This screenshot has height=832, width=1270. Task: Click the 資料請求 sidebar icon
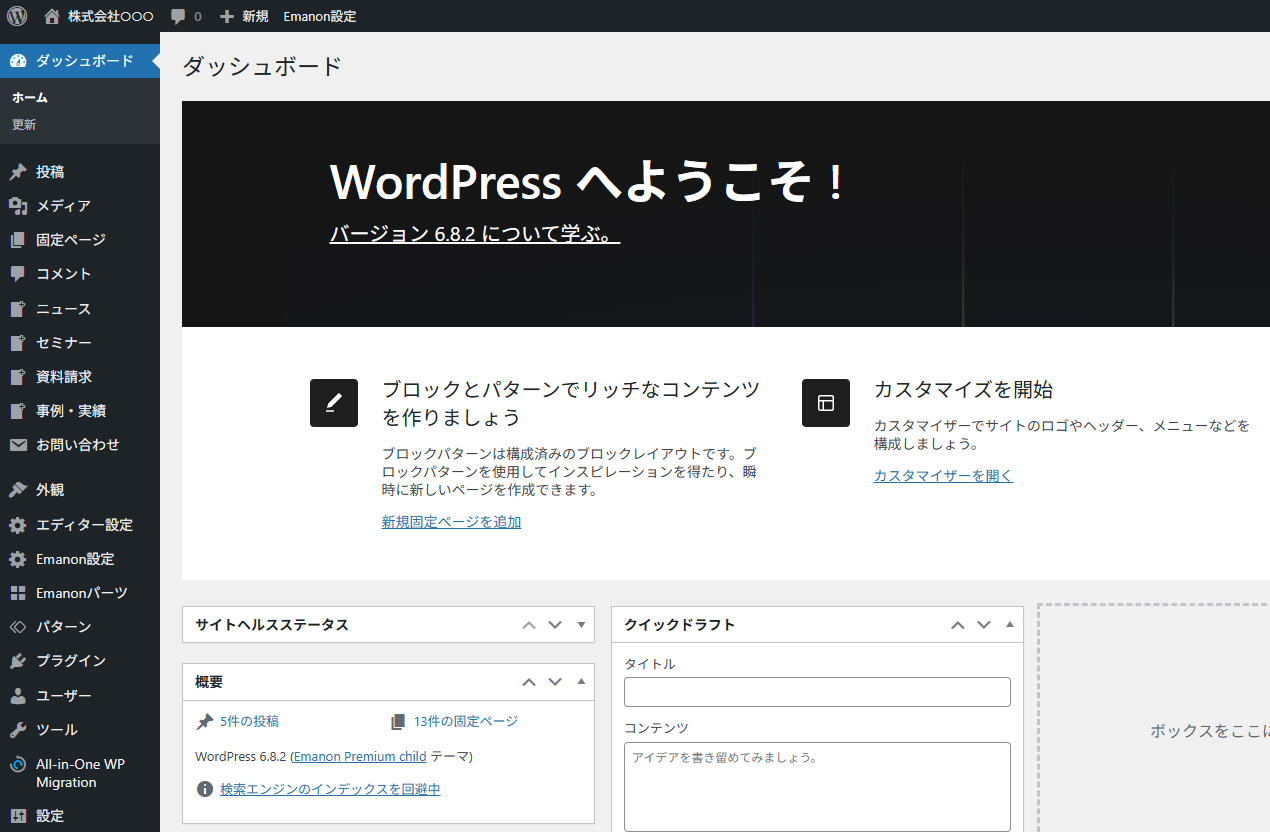18,377
